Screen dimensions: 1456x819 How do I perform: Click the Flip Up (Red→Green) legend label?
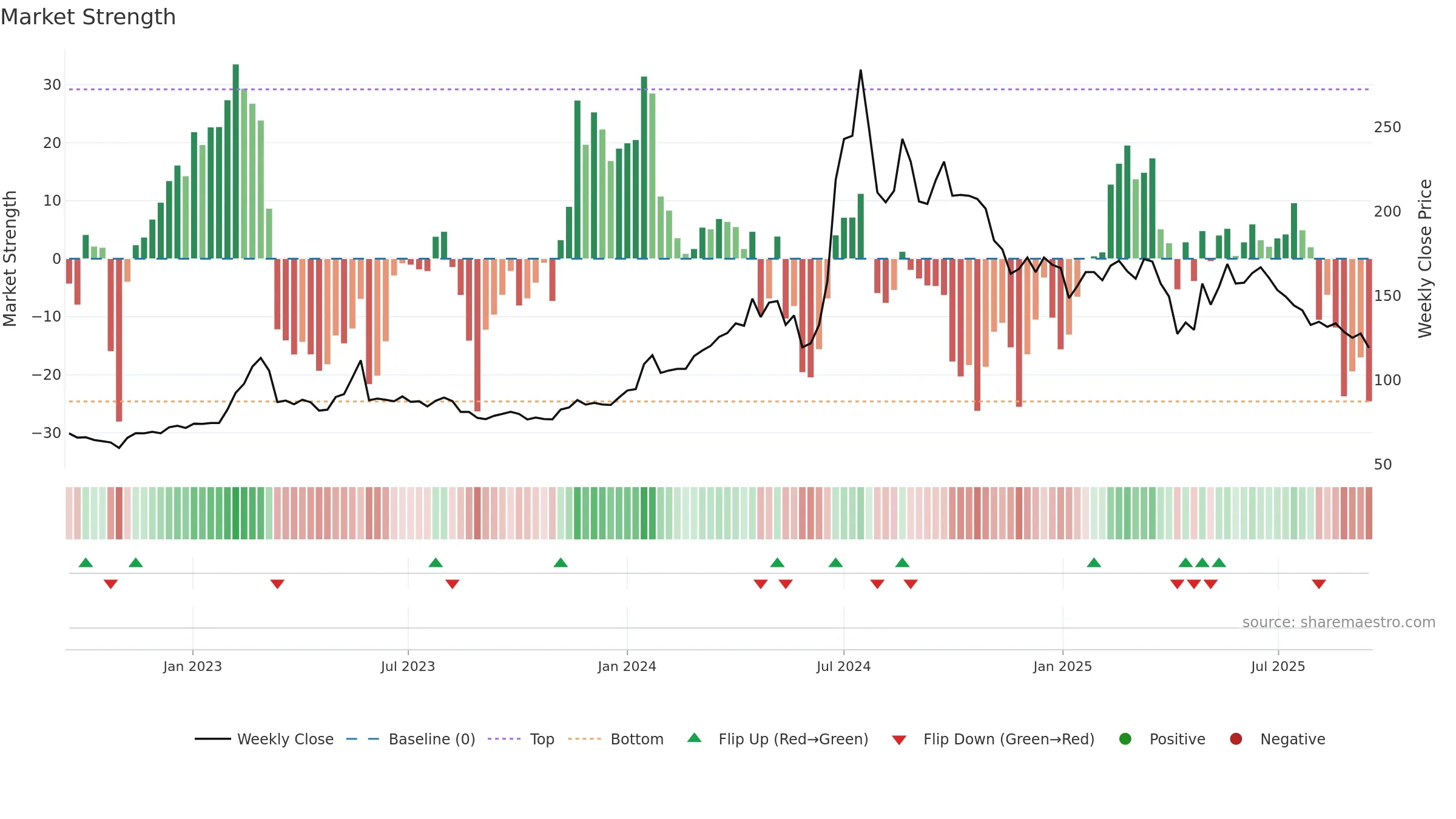(x=793, y=739)
